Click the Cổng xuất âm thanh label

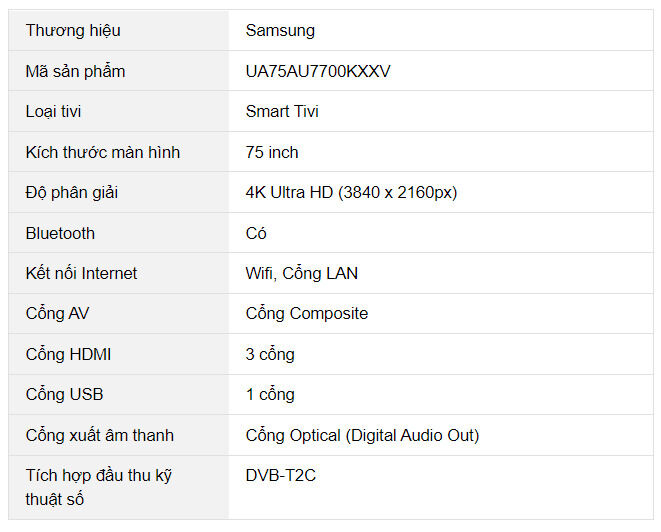click(x=99, y=435)
